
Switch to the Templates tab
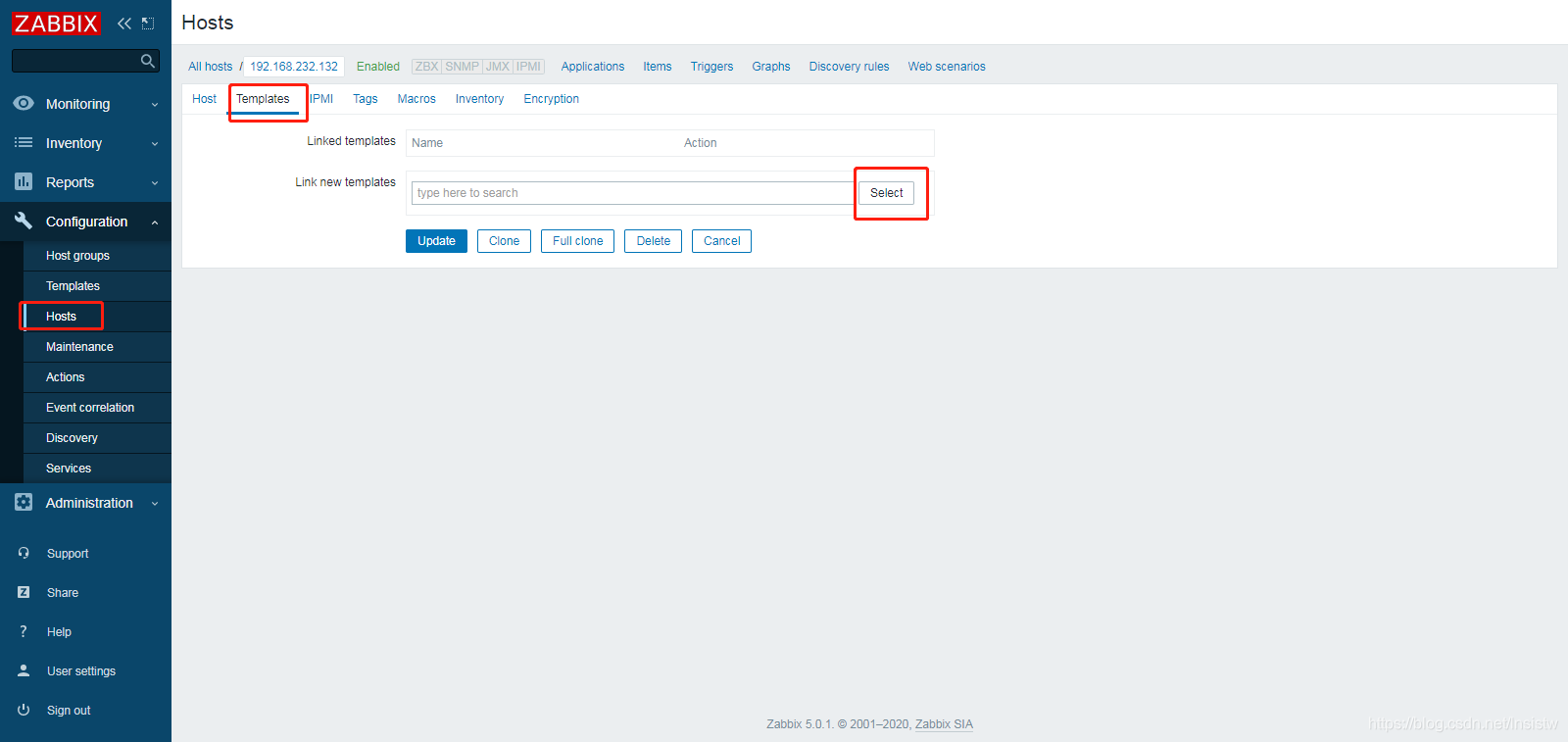click(x=263, y=99)
